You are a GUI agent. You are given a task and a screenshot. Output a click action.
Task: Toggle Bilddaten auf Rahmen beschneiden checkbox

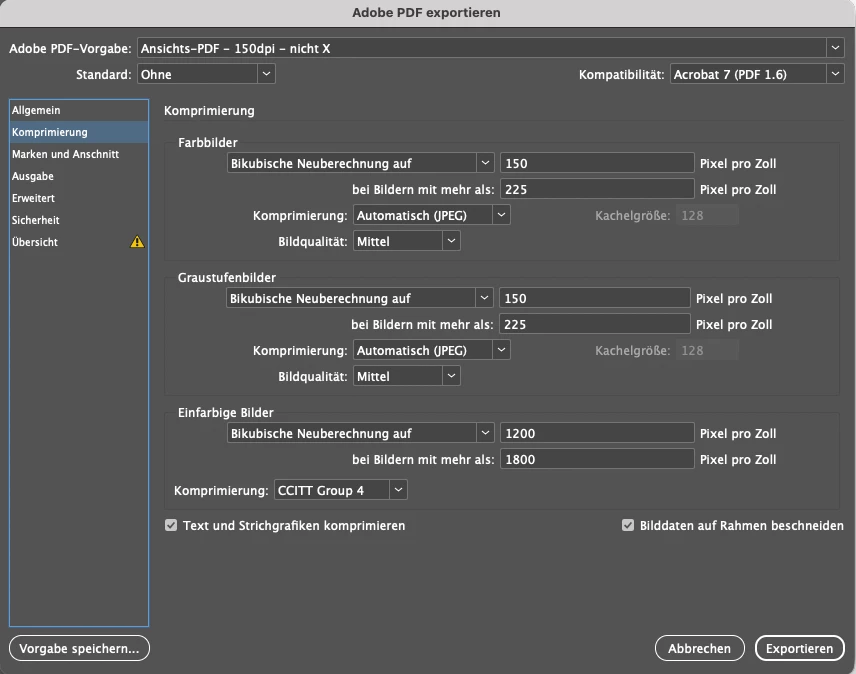coord(628,525)
